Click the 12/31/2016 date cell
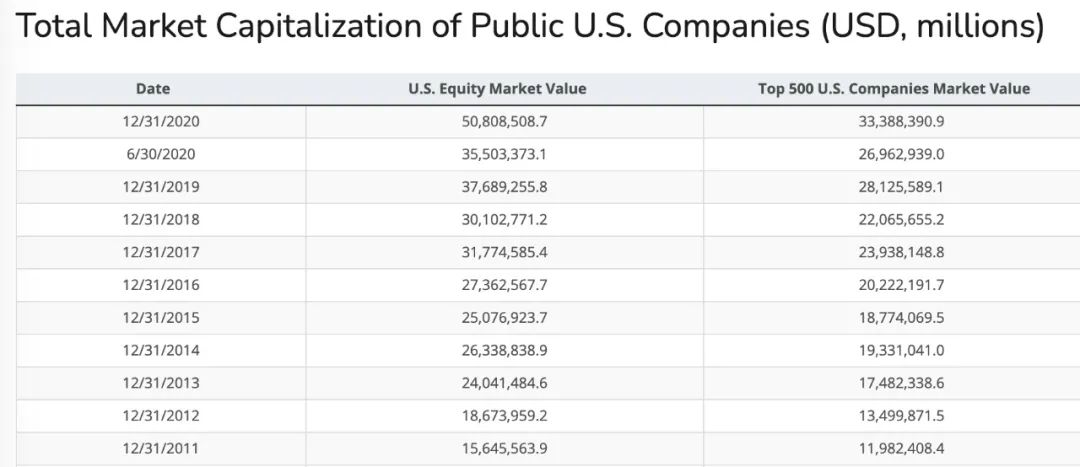Screen dimensions: 1080x467 coord(161,285)
